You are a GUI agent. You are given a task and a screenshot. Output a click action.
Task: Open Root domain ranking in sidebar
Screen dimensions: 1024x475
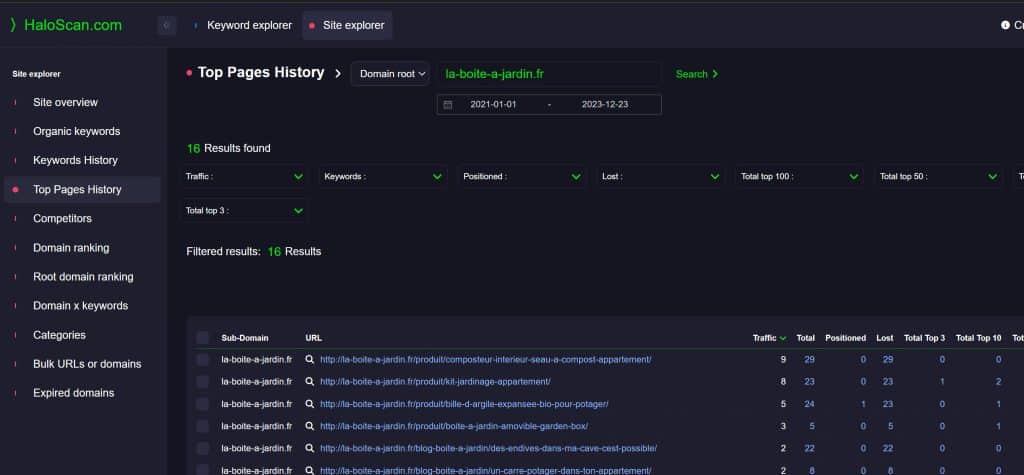pos(83,276)
